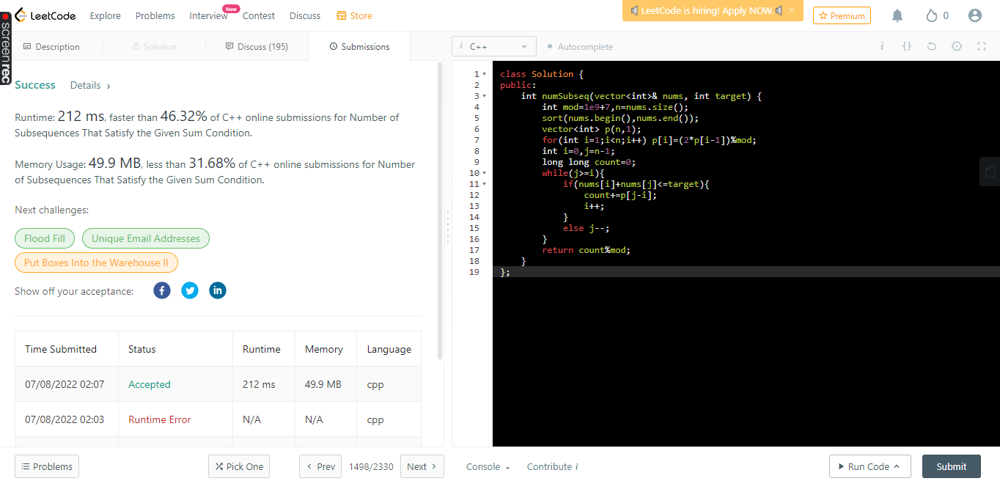Open the Discuss (195) tab
The height and width of the screenshot is (481, 1000).
pos(256,47)
